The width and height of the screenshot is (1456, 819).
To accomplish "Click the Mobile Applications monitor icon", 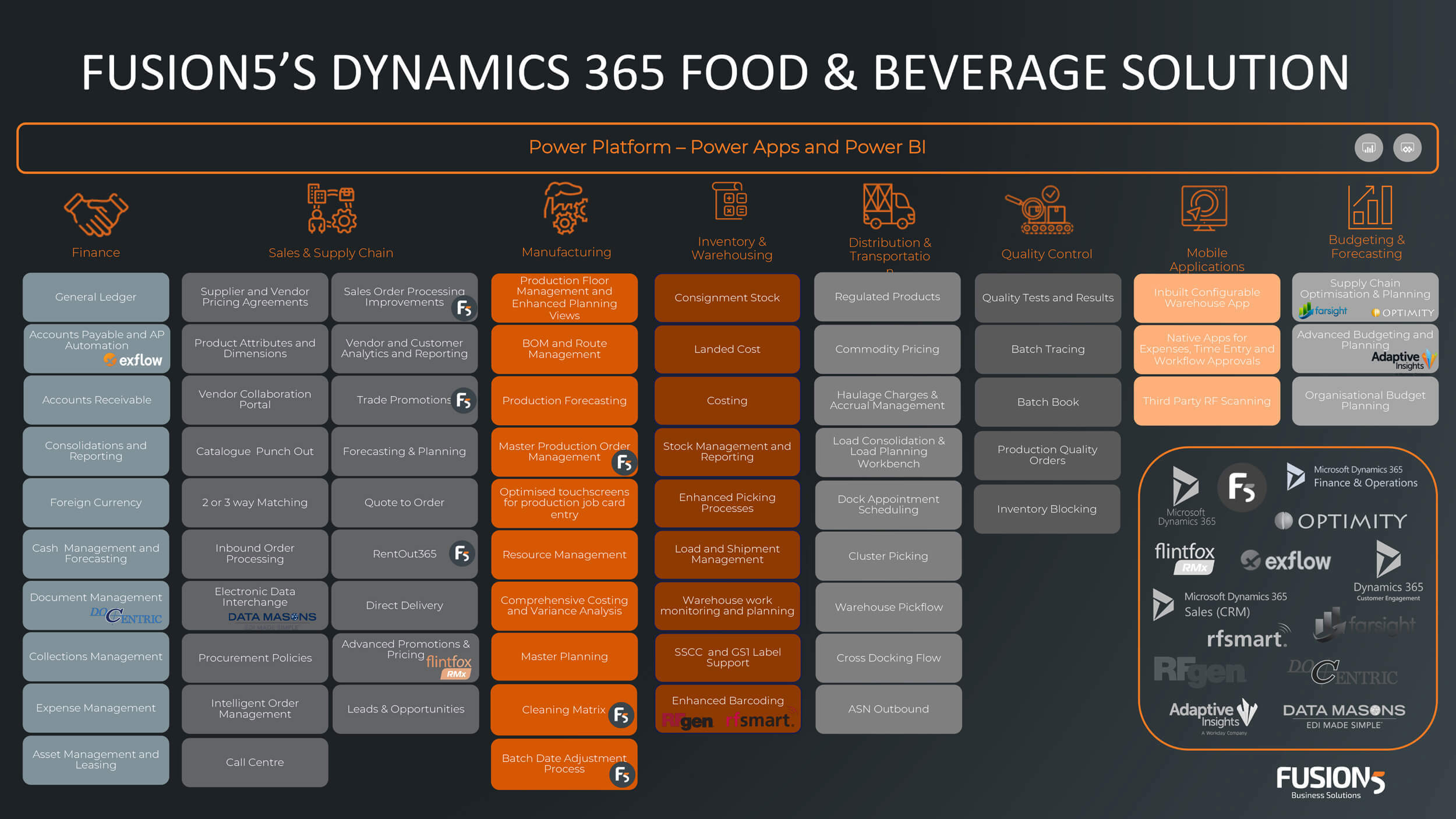I will click(x=1204, y=208).
